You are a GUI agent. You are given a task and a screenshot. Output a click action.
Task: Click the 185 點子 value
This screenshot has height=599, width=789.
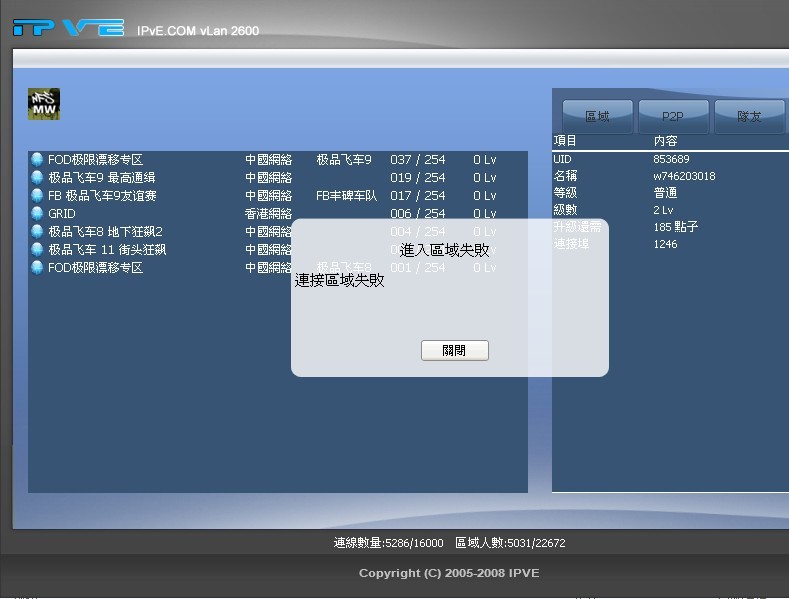(675, 227)
